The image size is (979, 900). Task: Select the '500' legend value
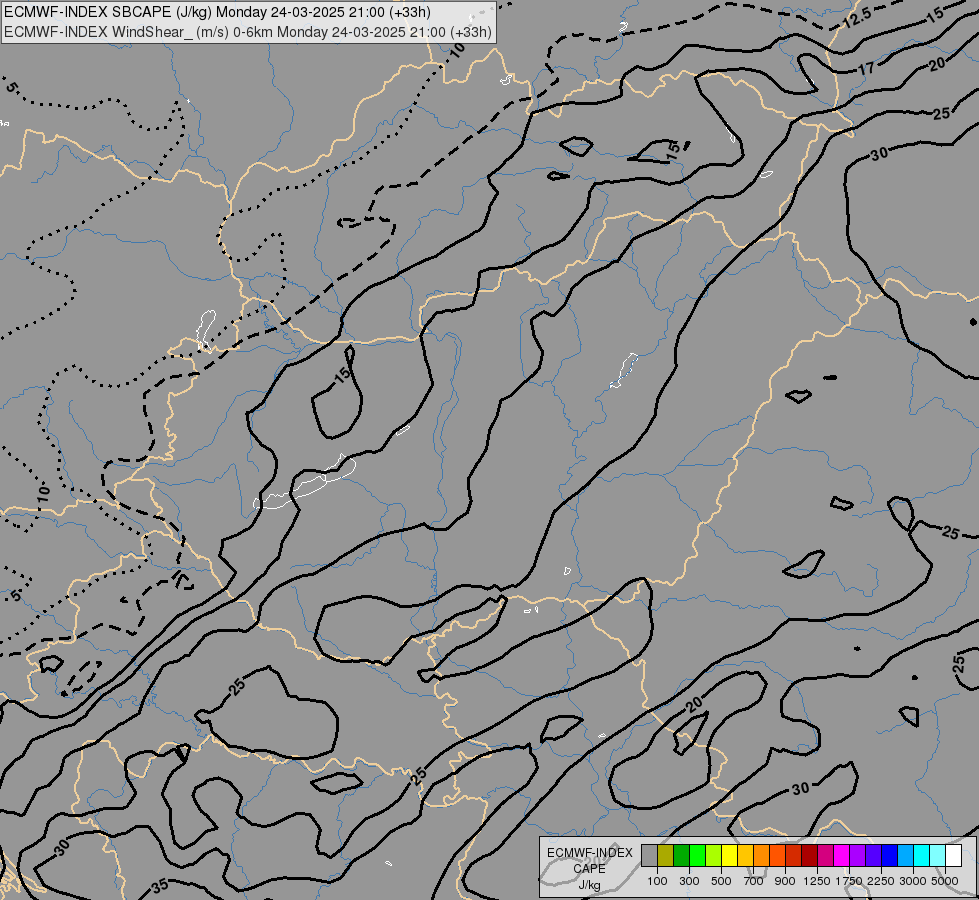[721, 881]
